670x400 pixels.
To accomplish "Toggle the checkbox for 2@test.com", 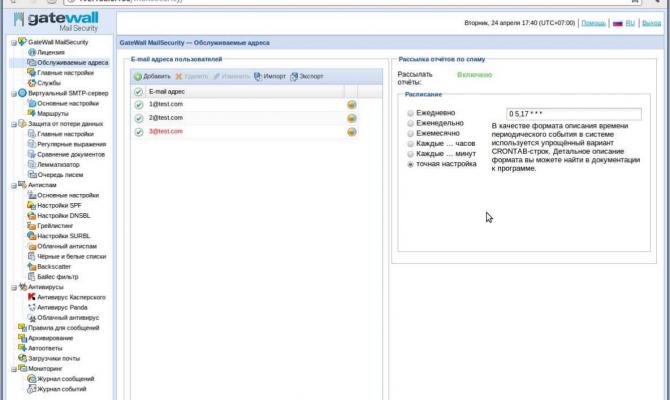I will [x=138, y=118].
